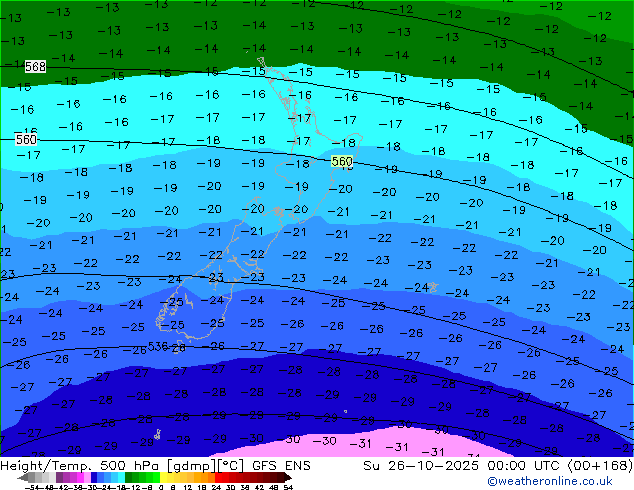Click the 'Height/Temp. 500 hPa' caption
This screenshot has width=634, height=490.
(x=81, y=466)
